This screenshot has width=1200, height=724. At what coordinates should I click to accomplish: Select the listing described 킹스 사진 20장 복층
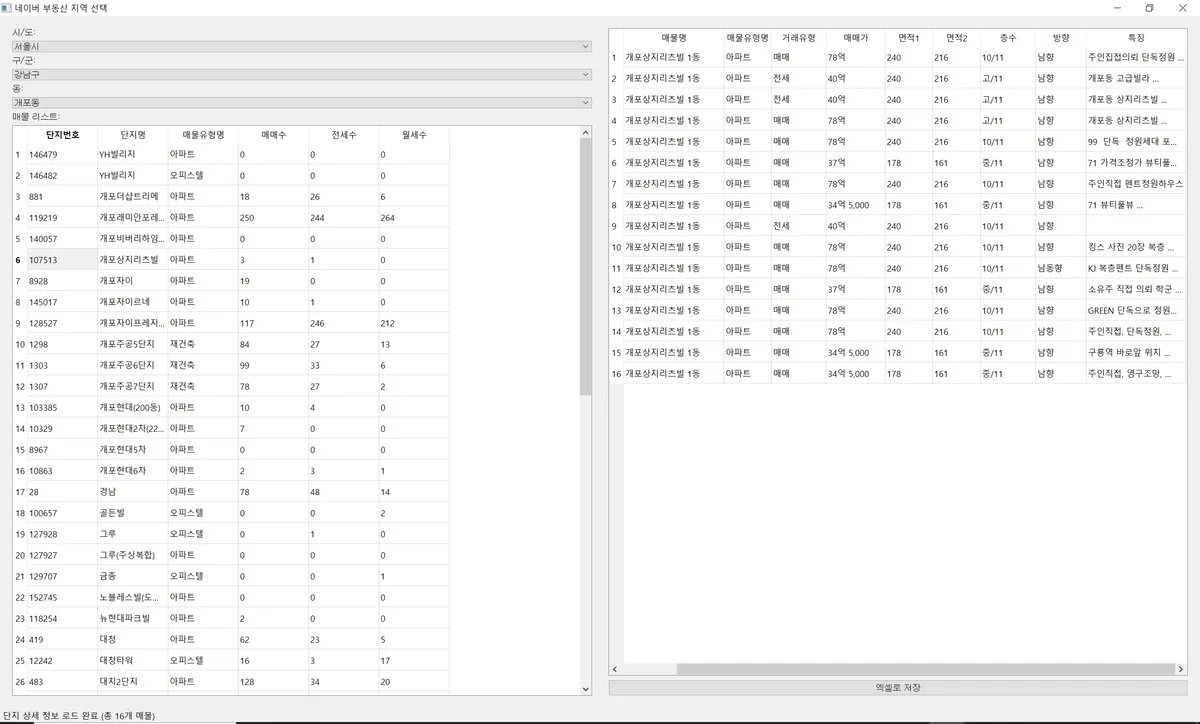(1136, 247)
